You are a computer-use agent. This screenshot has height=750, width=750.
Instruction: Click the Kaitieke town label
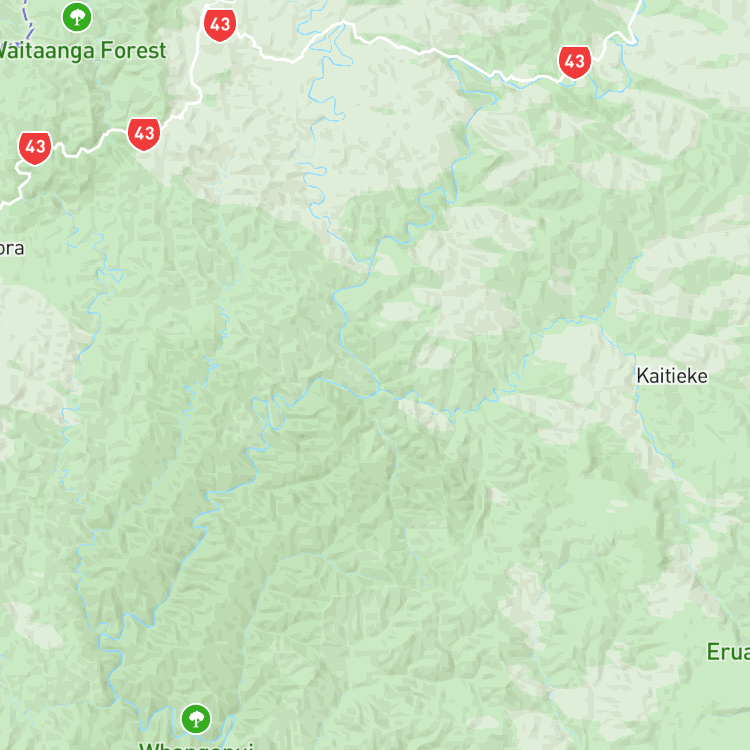click(672, 376)
